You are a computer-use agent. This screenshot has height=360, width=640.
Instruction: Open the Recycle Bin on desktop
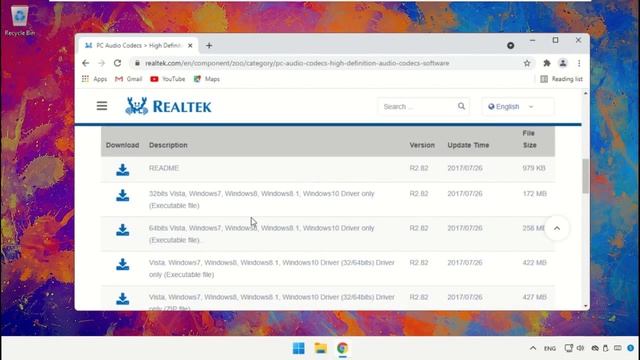pyautogui.click(x=20, y=21)
